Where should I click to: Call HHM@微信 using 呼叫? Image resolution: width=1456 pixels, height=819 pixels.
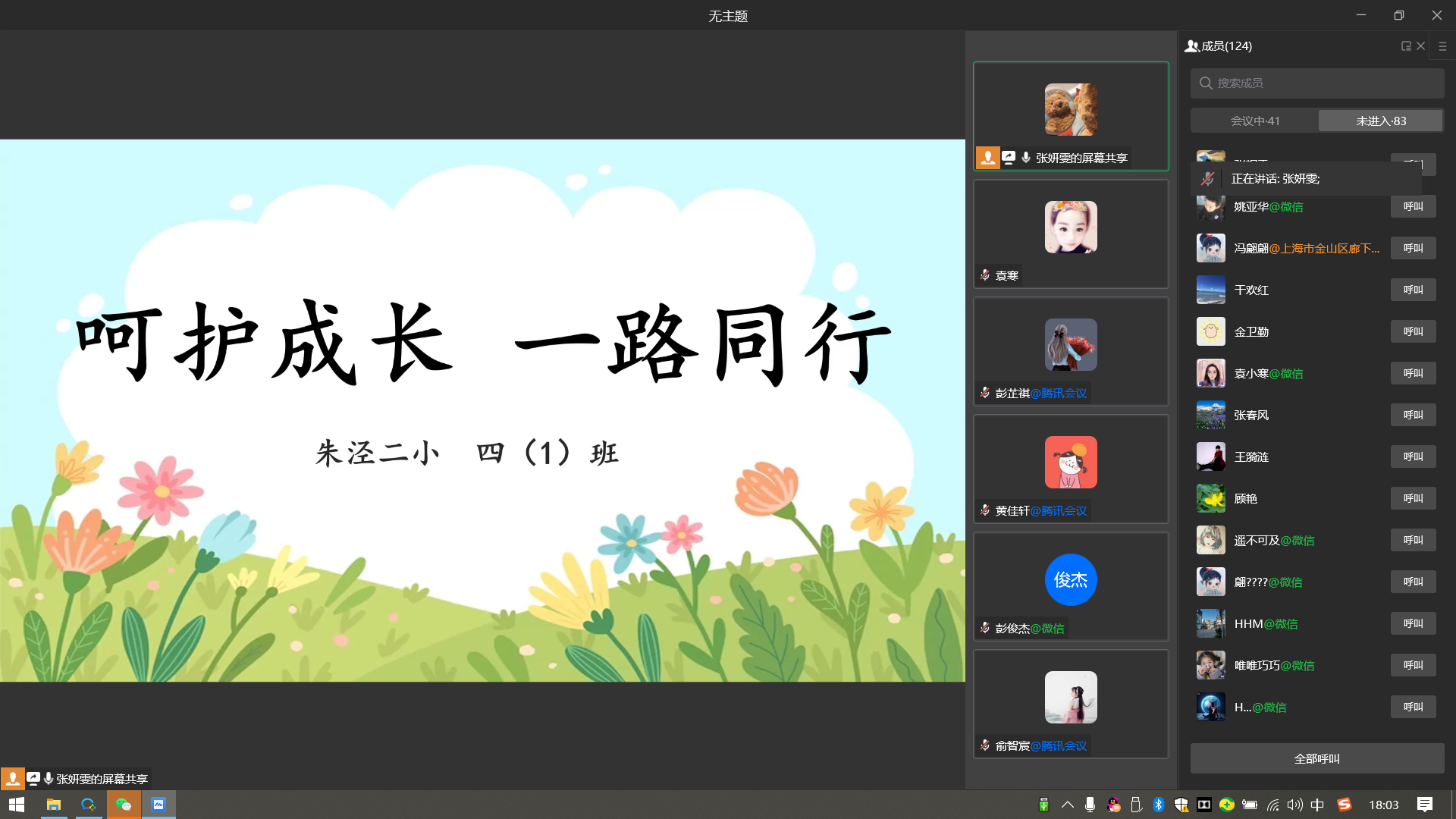point(1413,624)
